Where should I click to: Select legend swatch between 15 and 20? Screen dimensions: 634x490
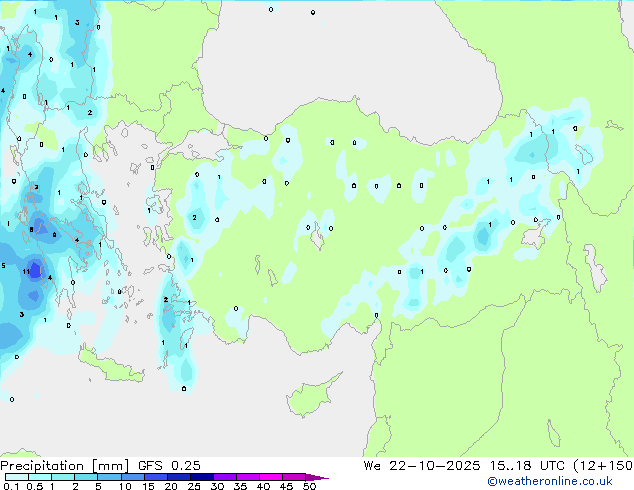pos(156,477)
